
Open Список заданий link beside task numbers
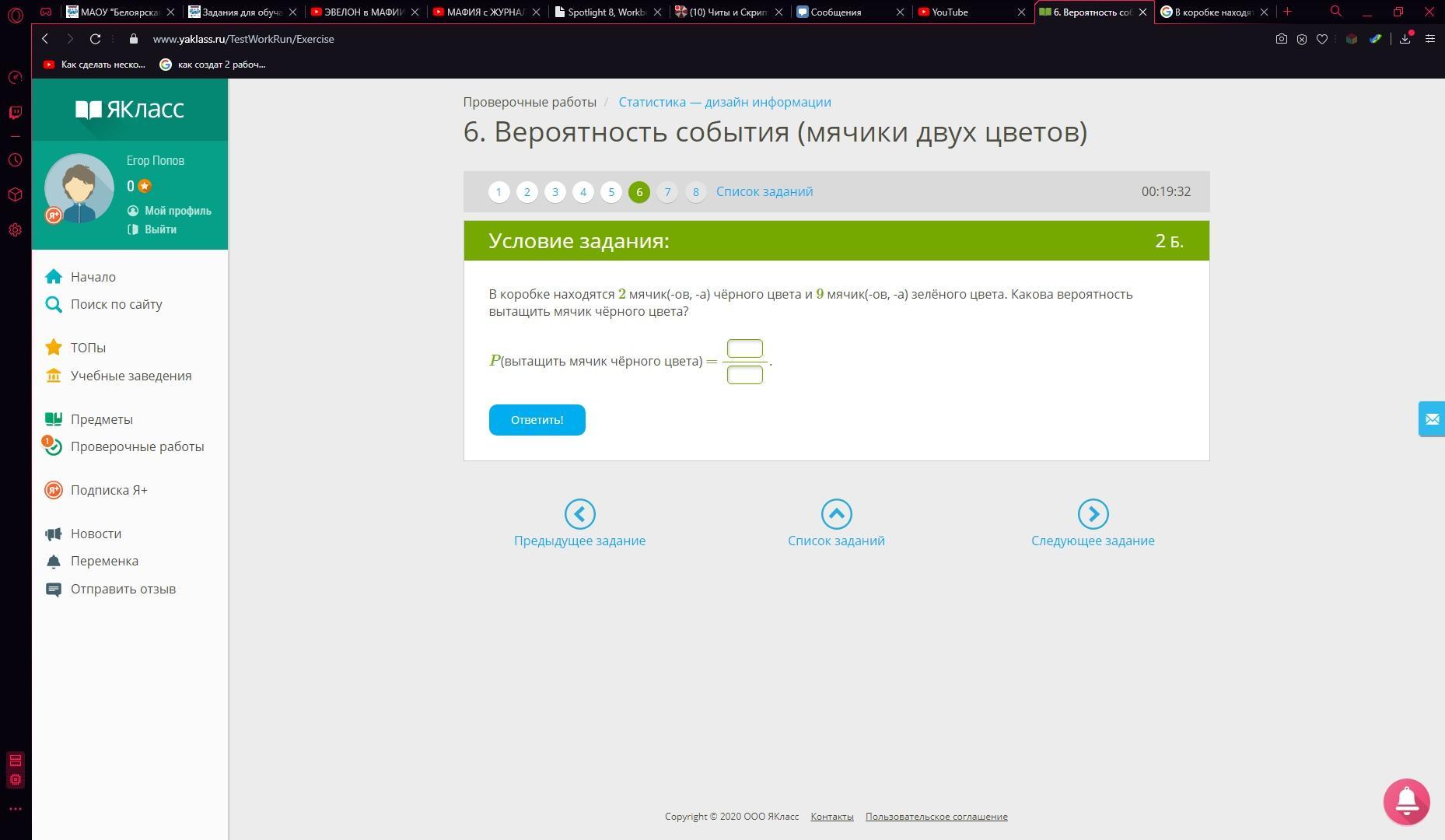pos(764,191)
